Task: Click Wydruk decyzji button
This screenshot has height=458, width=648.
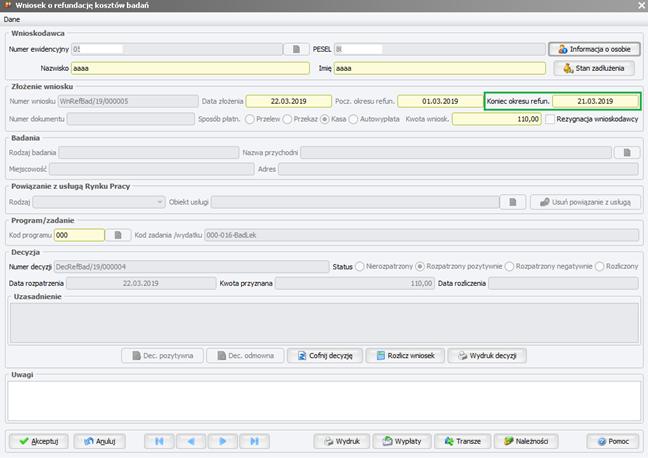Action: coord(487,355)
